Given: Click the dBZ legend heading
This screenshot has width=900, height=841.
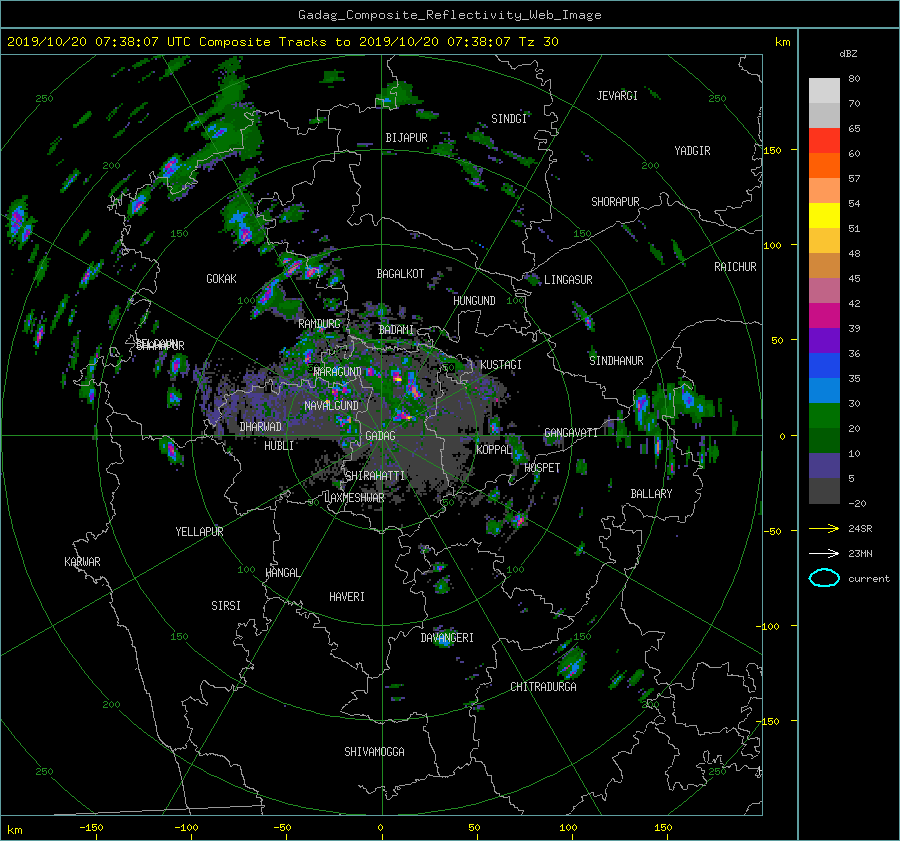Looking at the screenshot, I should tap(848, 54).
